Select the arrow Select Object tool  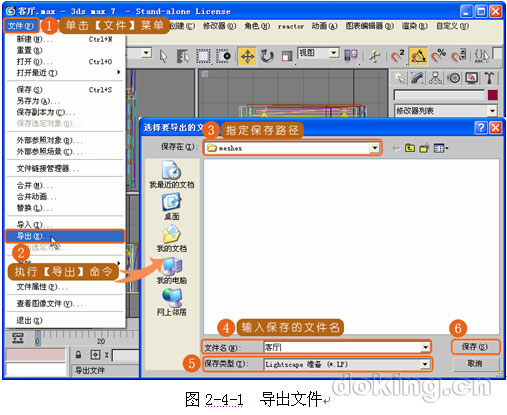163,56
